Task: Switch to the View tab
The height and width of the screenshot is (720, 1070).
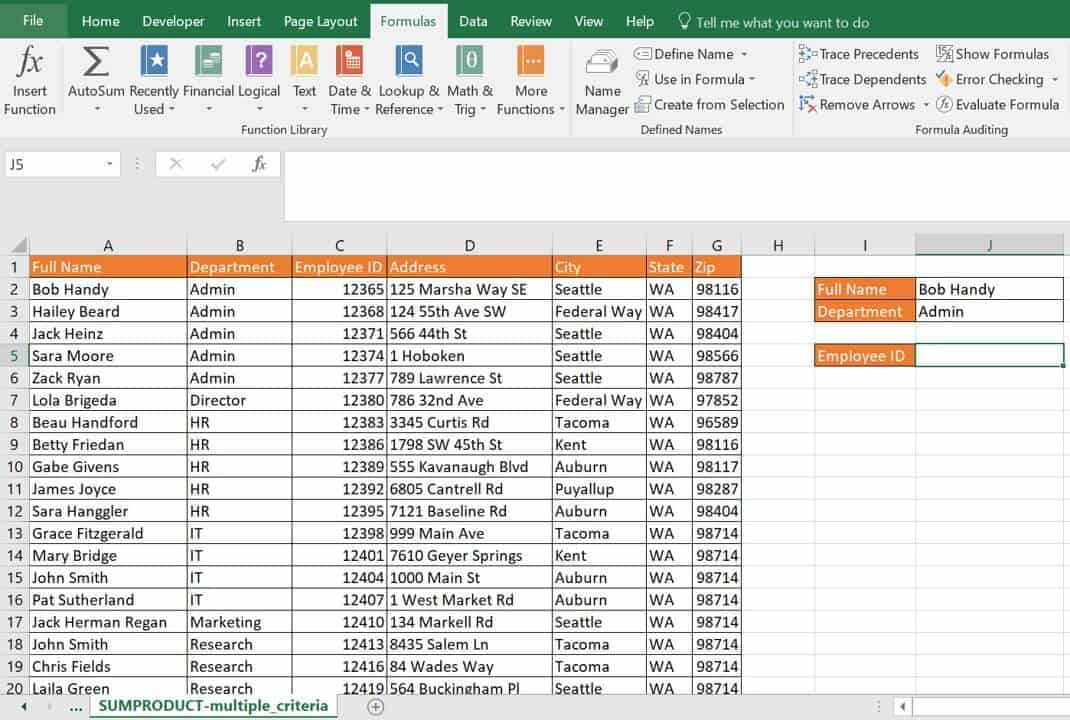Action: point(588,21)
